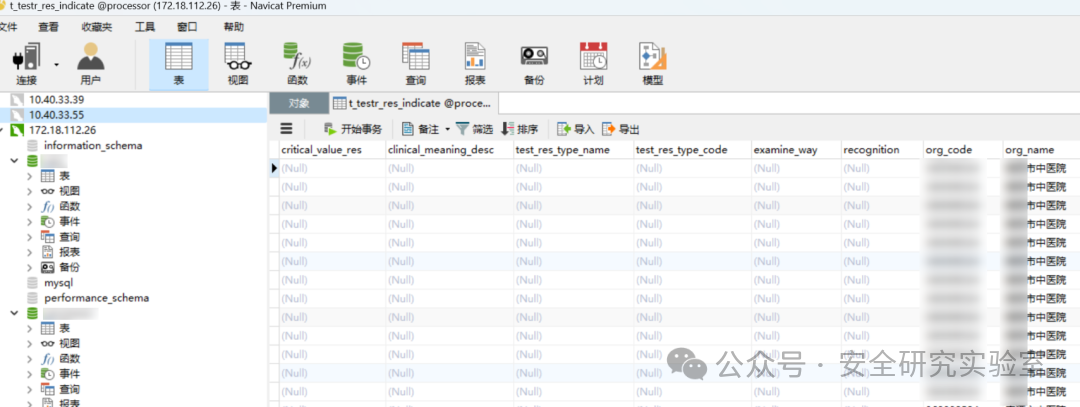
Task: Open the 查询 query toolbar icon
Action: click(x=415, y=65)
